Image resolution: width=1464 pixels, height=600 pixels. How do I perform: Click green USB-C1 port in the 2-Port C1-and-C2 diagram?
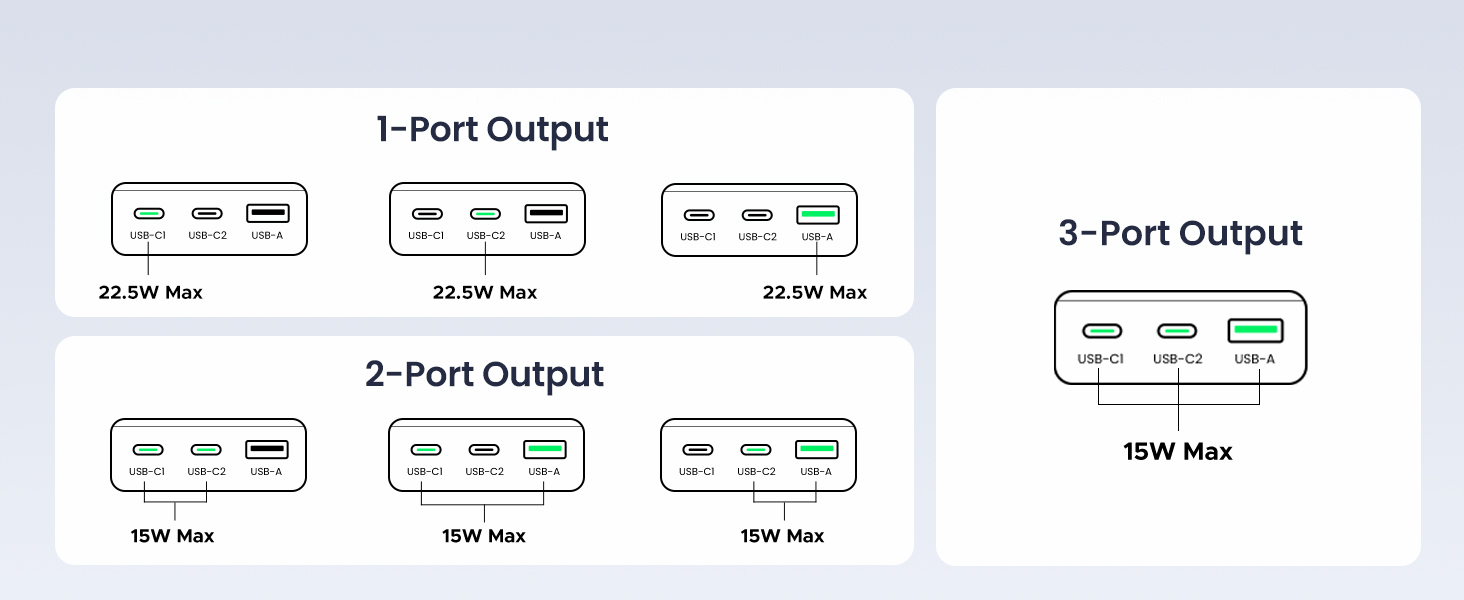[x=148, y=449]
